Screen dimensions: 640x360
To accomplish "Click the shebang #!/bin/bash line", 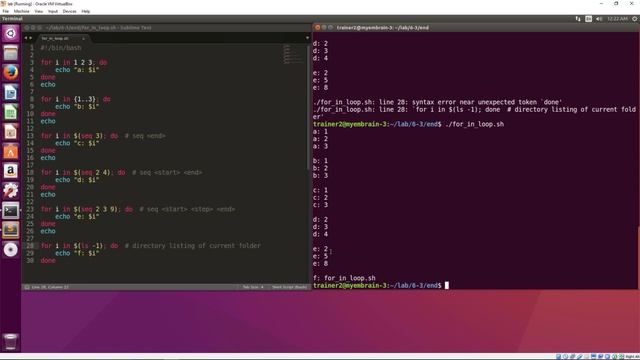I will pos(61,48).
